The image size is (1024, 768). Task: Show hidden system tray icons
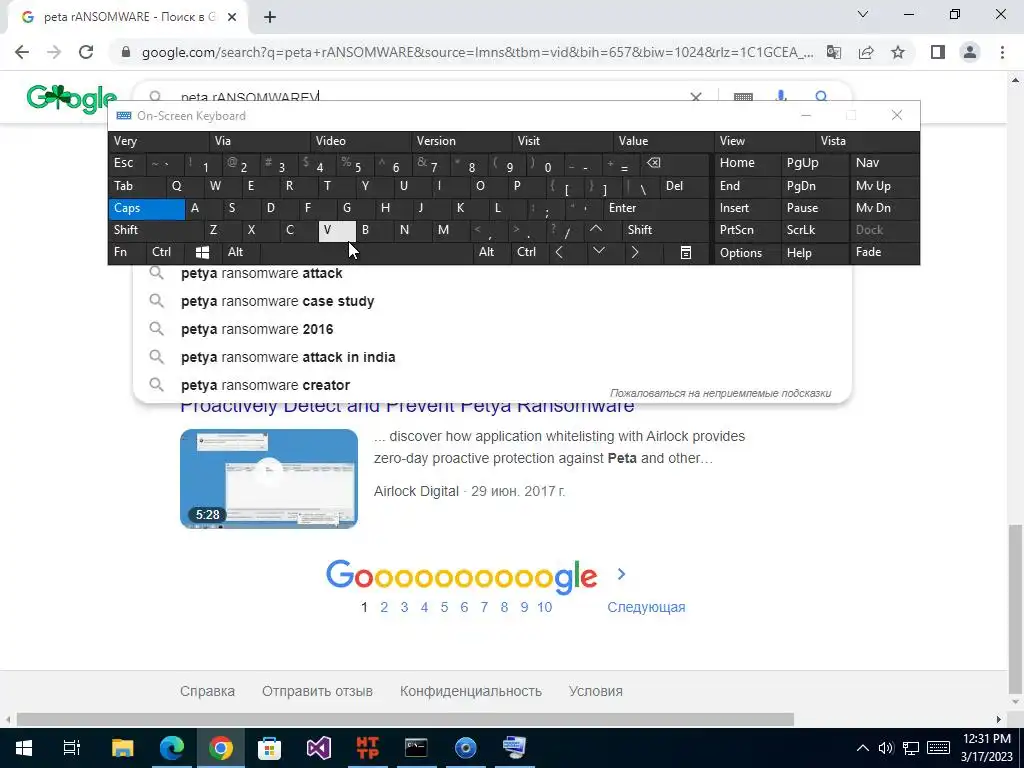coord(862,748)
